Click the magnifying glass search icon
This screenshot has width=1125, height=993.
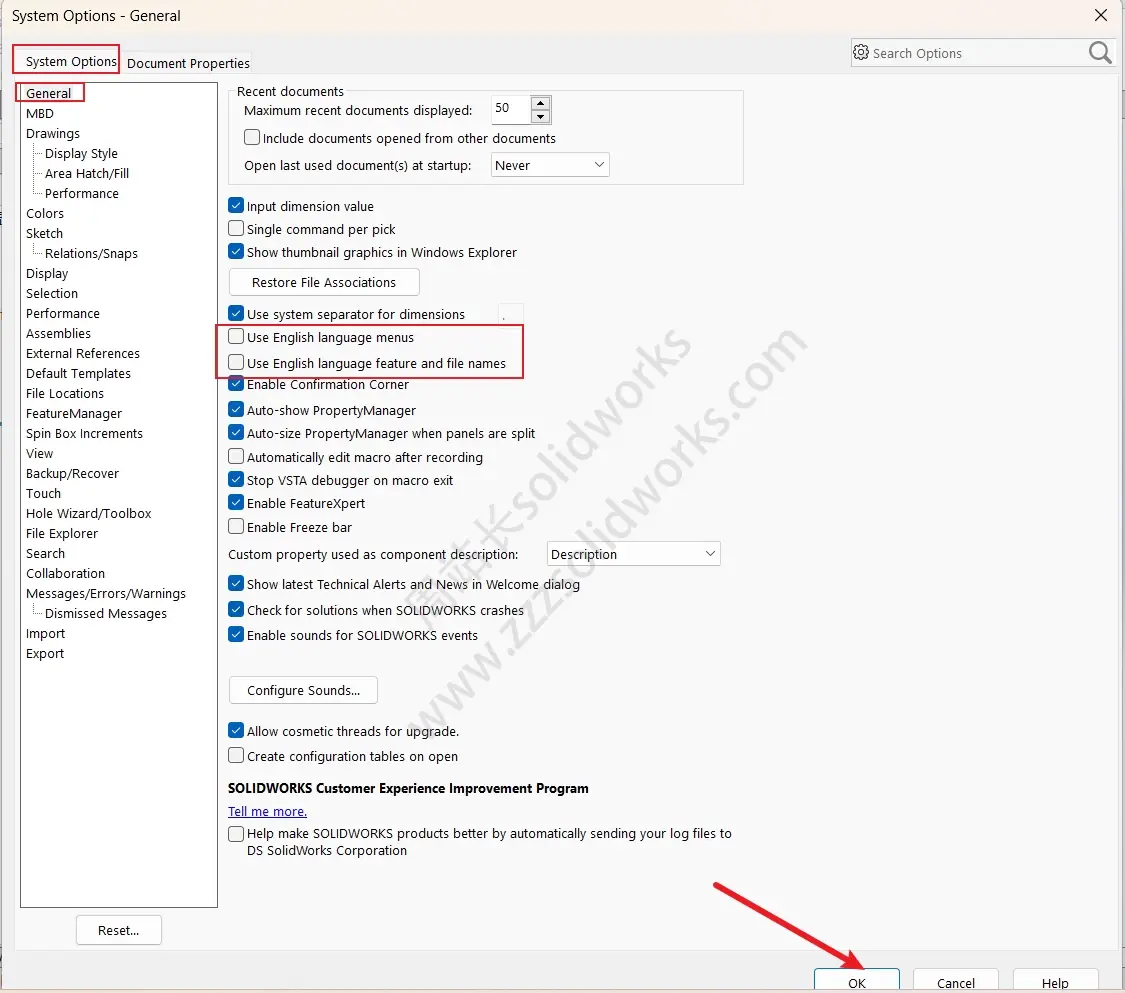(1099, 52)
